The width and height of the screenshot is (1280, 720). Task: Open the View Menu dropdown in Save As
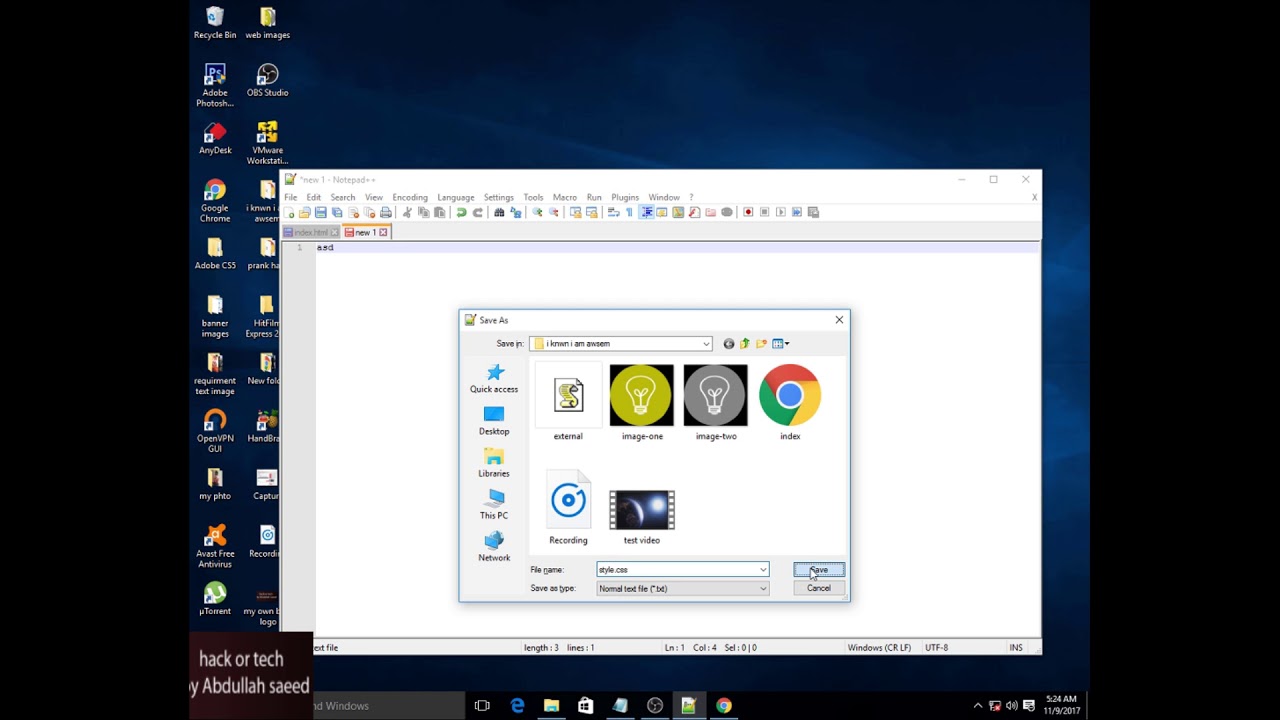click(x=781, y=344)
